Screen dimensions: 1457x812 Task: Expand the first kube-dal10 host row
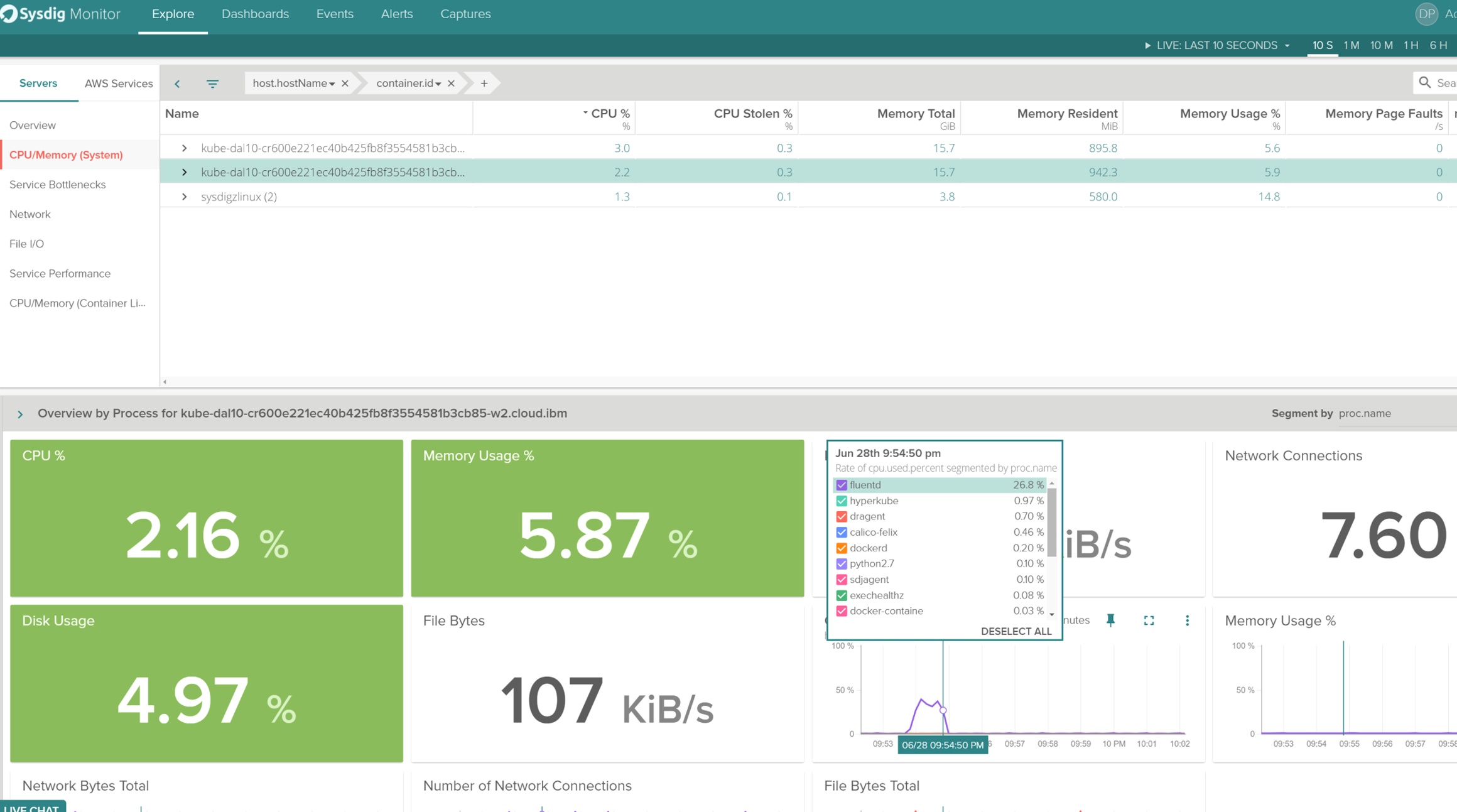coord(184,148)
